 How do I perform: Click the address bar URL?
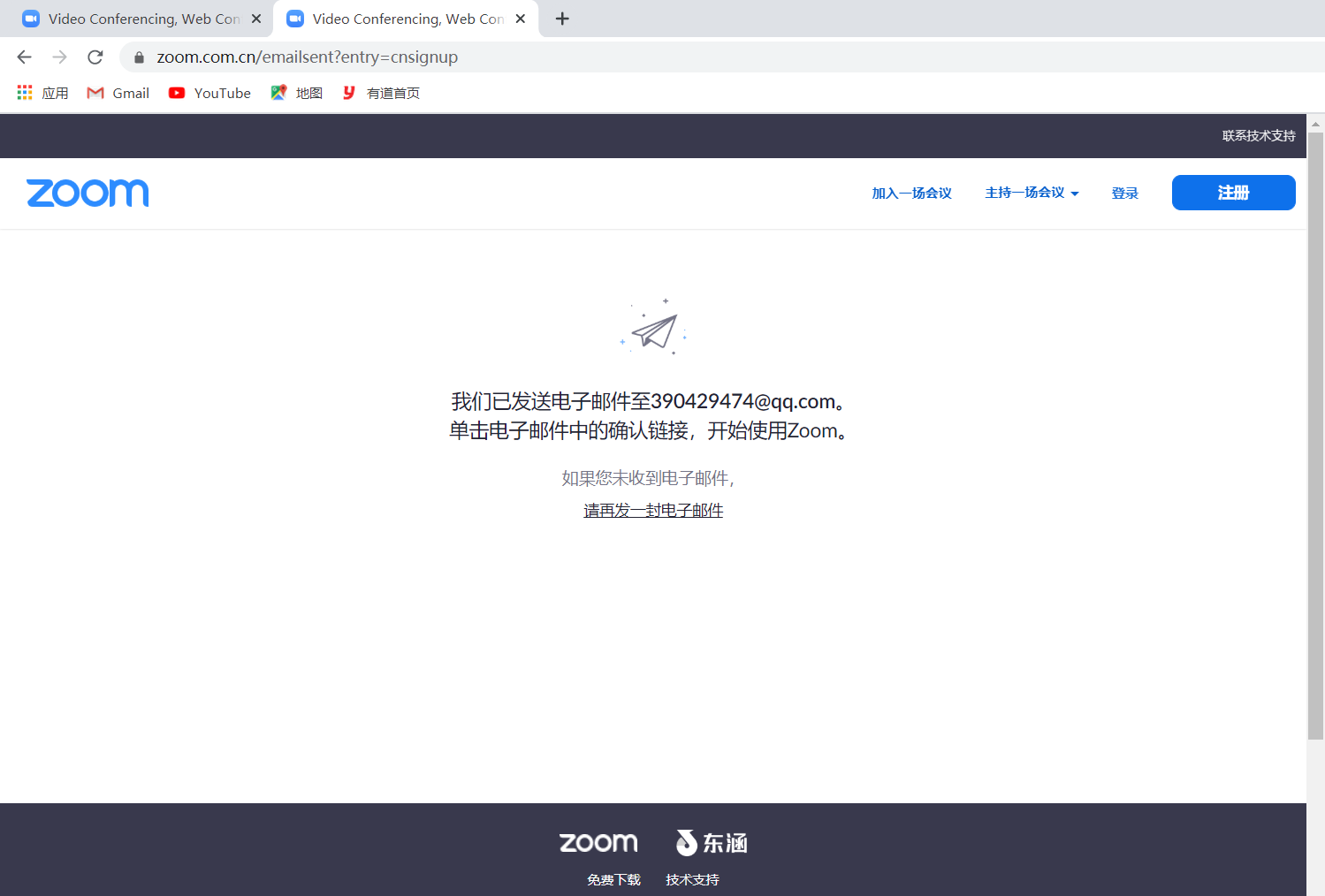click(x=307, y=57)
